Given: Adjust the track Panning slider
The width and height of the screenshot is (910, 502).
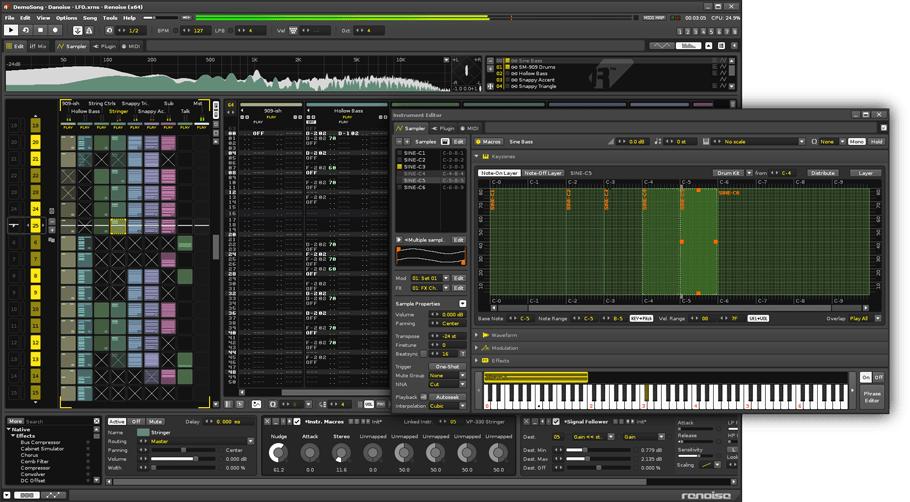Looking at the screenshot, I should 183,450.
